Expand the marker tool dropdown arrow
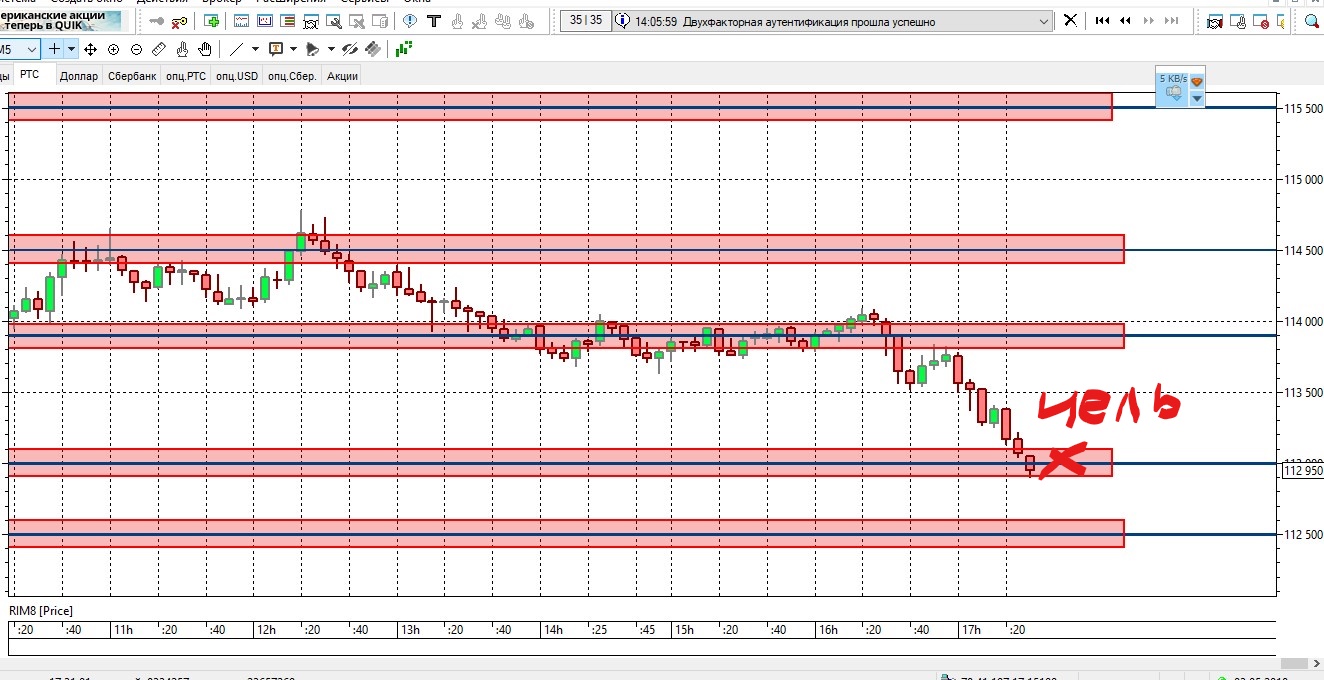 (331, 49)
